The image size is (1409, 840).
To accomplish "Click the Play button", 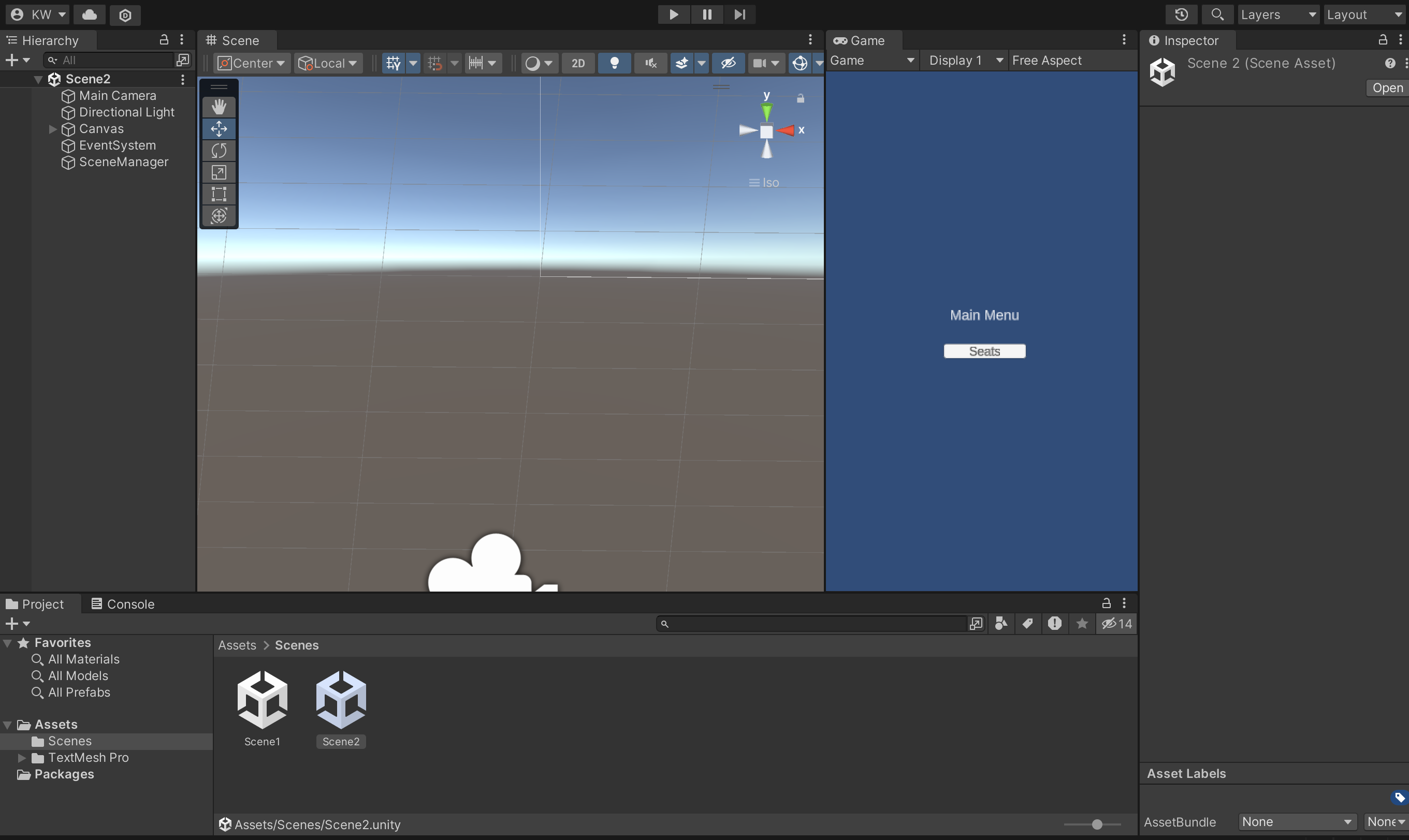I will click(x=673, y=14).
